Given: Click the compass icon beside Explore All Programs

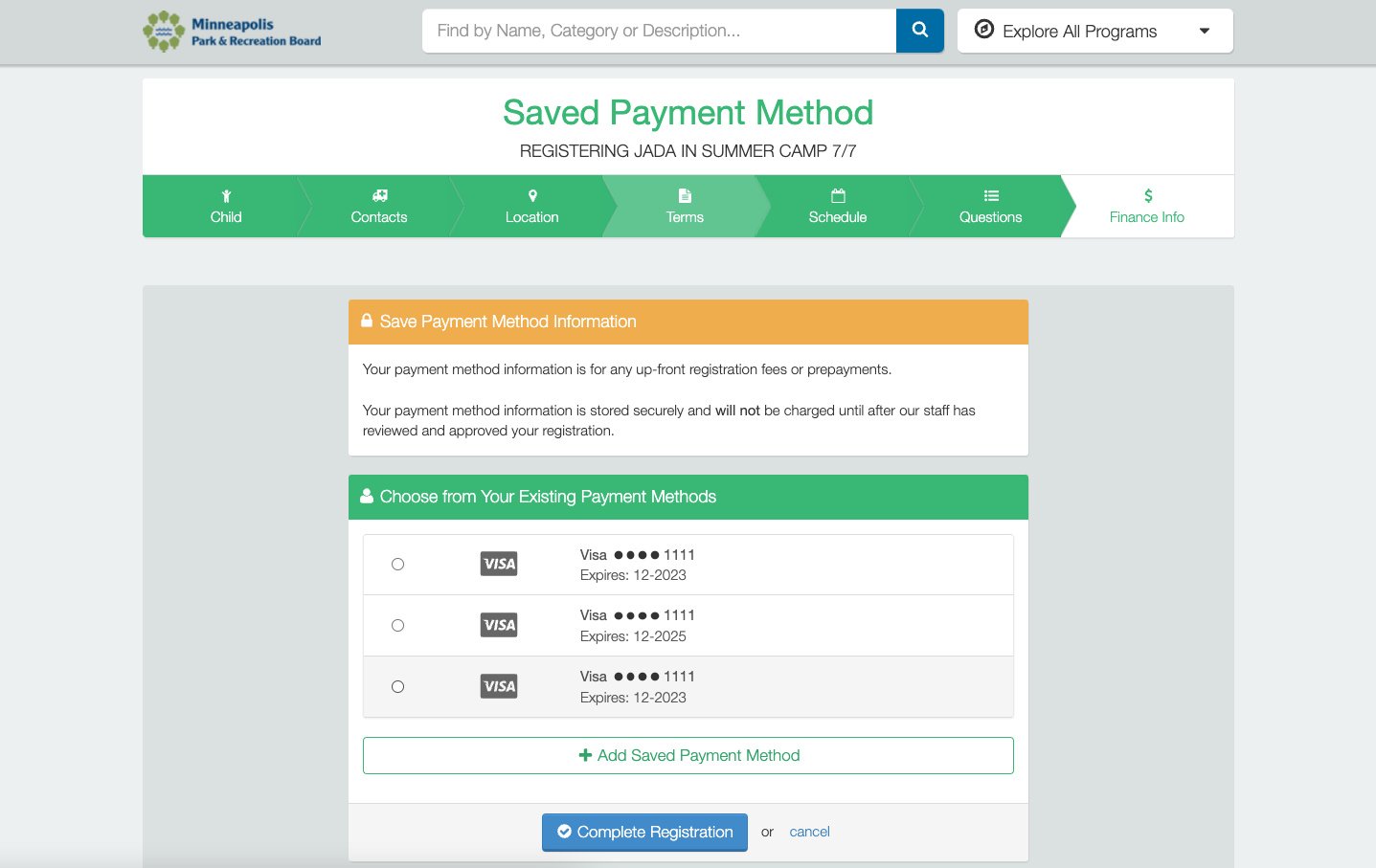Looking at the screenshot, I should click(x=983, y=30).
